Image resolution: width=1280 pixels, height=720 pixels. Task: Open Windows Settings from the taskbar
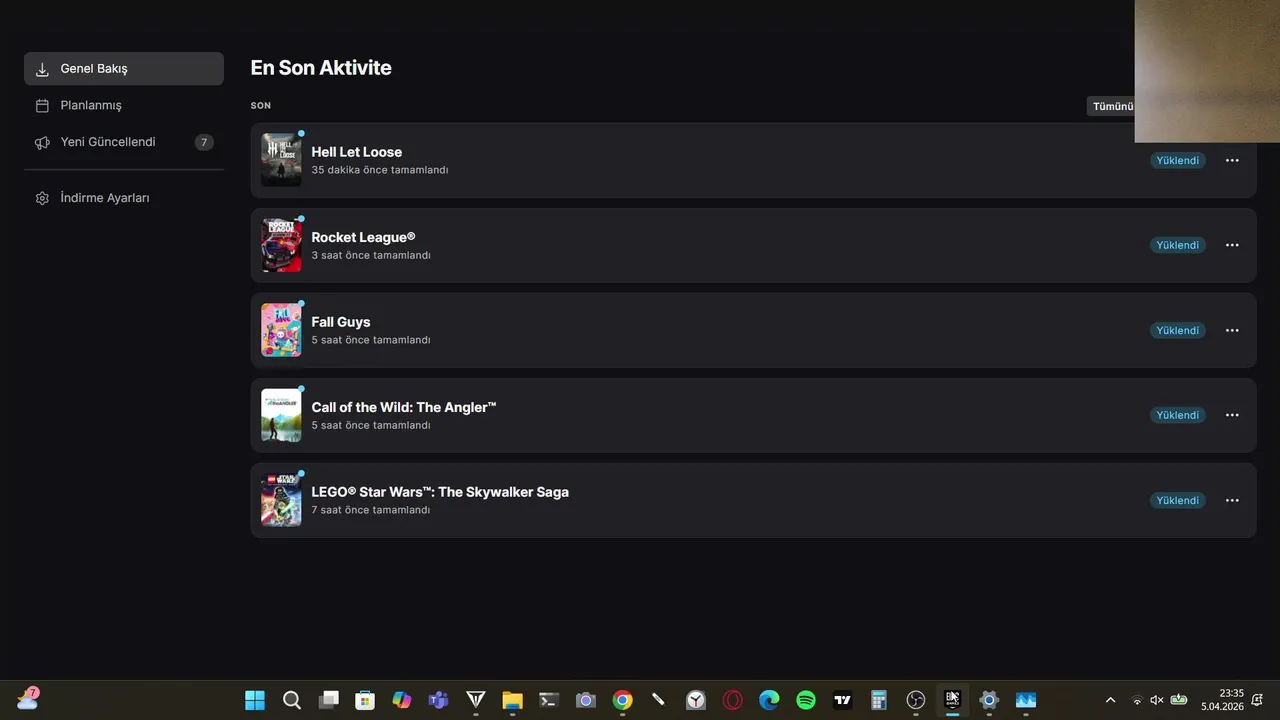point(989,700)
